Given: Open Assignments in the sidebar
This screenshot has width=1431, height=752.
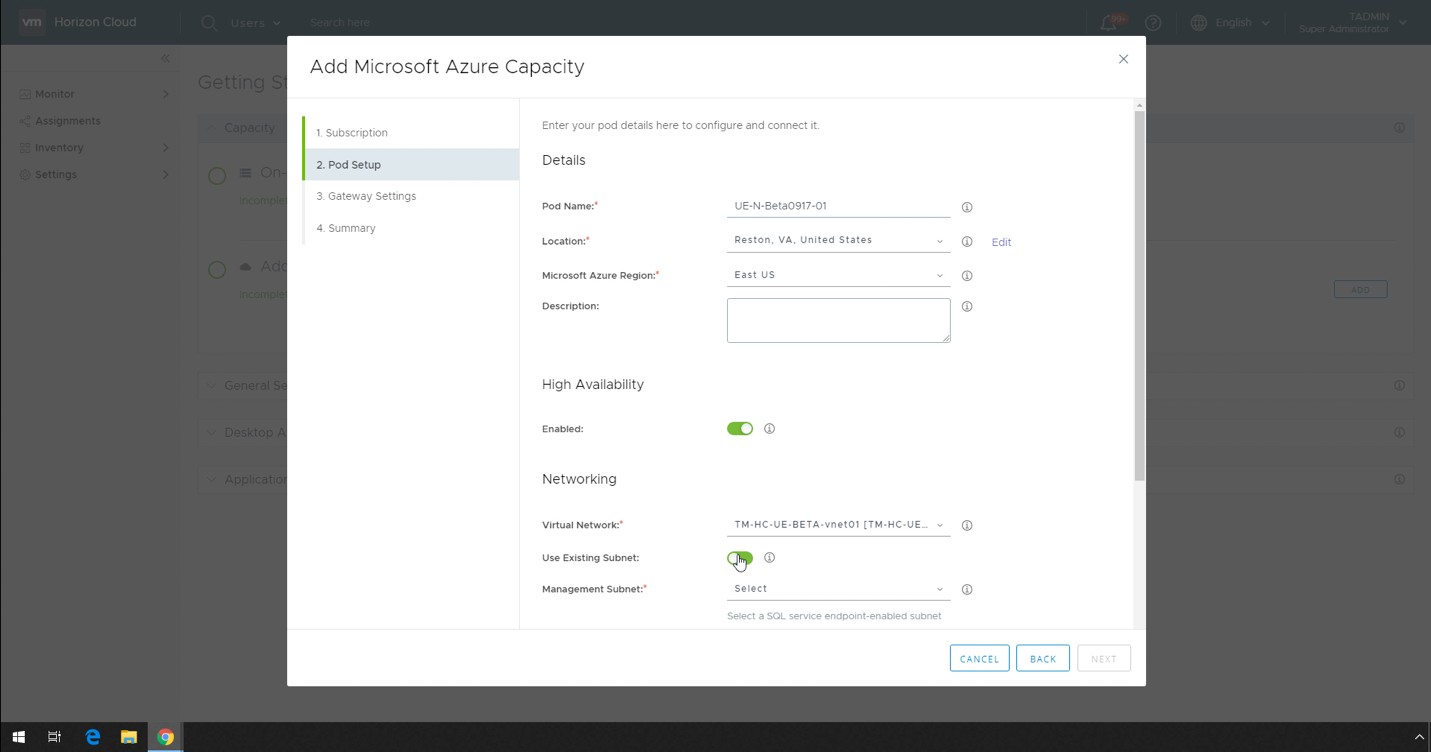Looking at the screenshot, I should [68, 121].
